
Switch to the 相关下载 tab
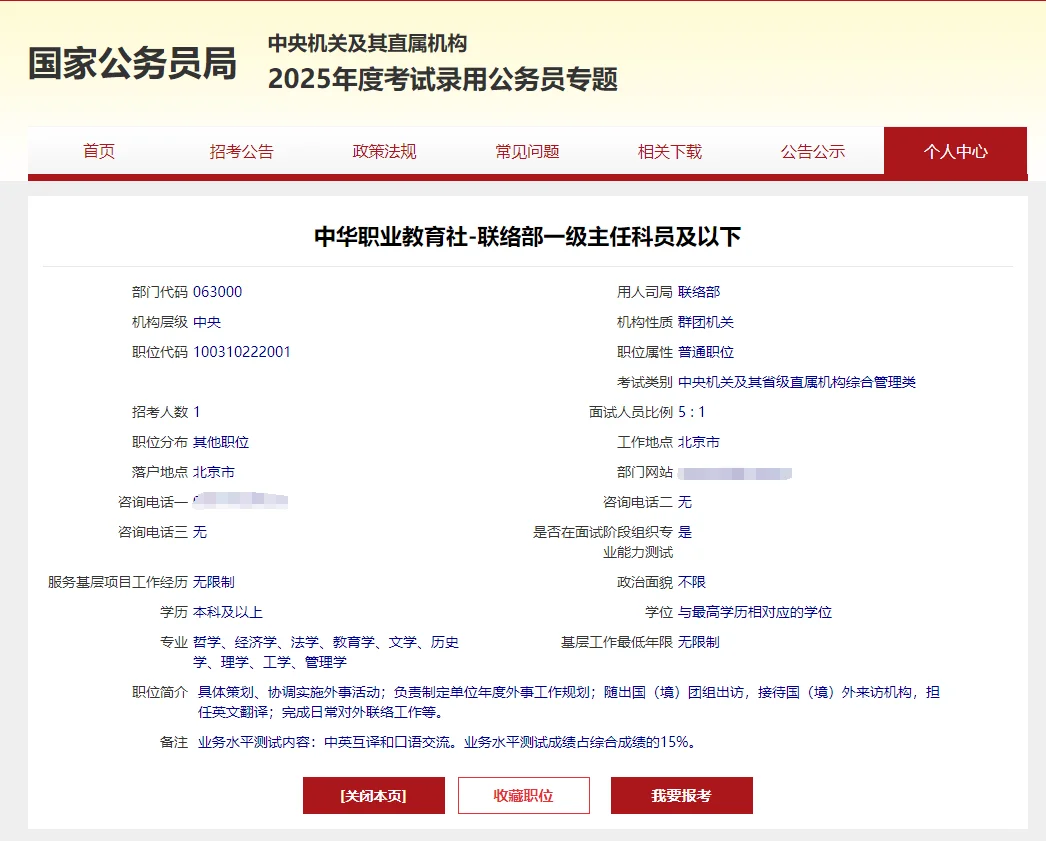coord(670,151)
